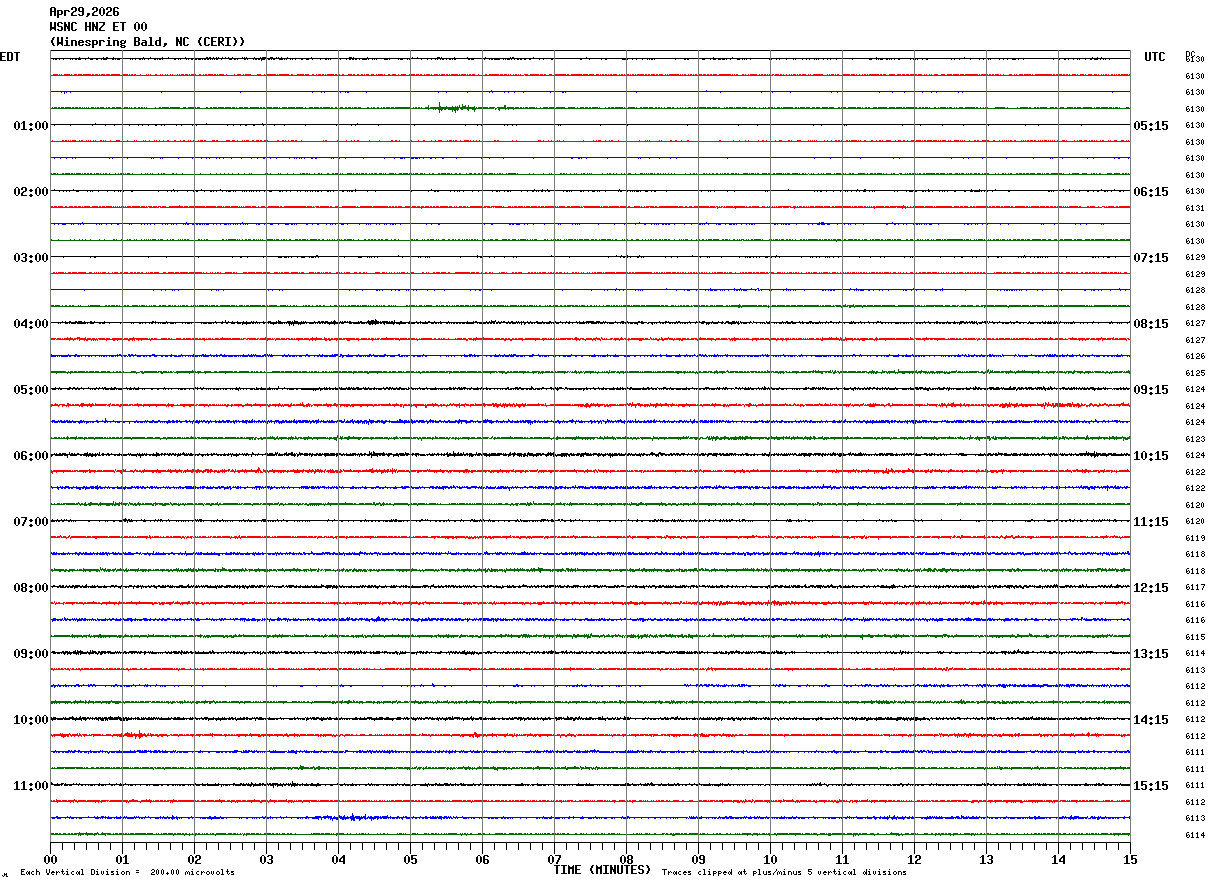The height and width of the screenshot is (886, 1210).
Task: Select minute tick label 03 on x-axis
Action: point(266,860)
